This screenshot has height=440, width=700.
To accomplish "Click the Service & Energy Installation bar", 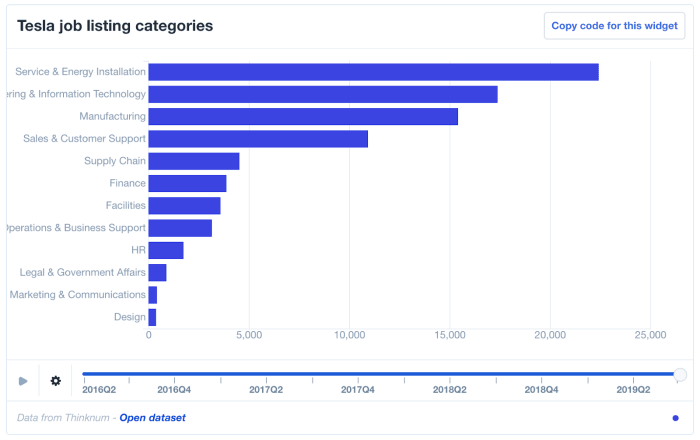I will [373, 72].
